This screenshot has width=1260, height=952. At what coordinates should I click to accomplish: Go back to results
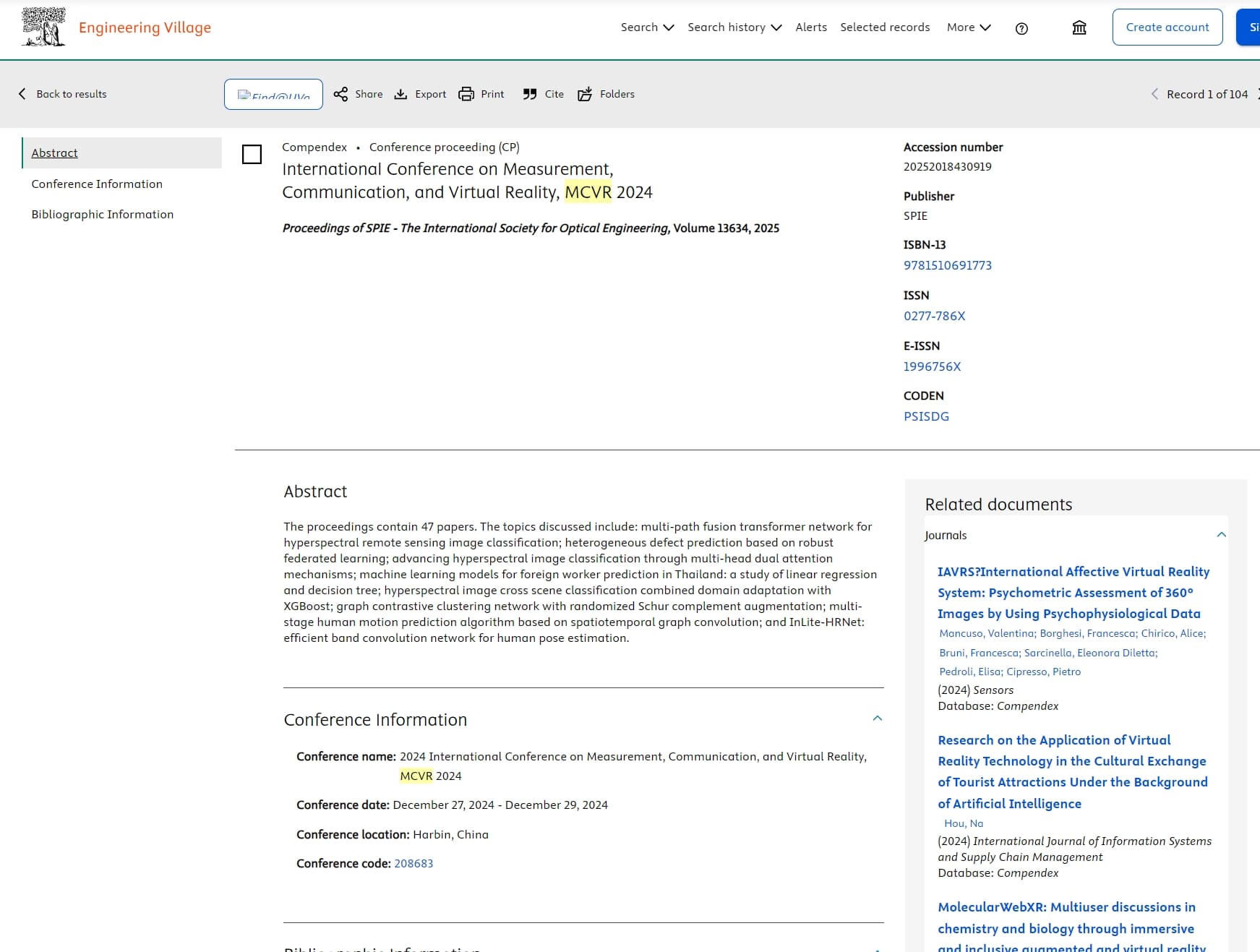pos(63,94)
